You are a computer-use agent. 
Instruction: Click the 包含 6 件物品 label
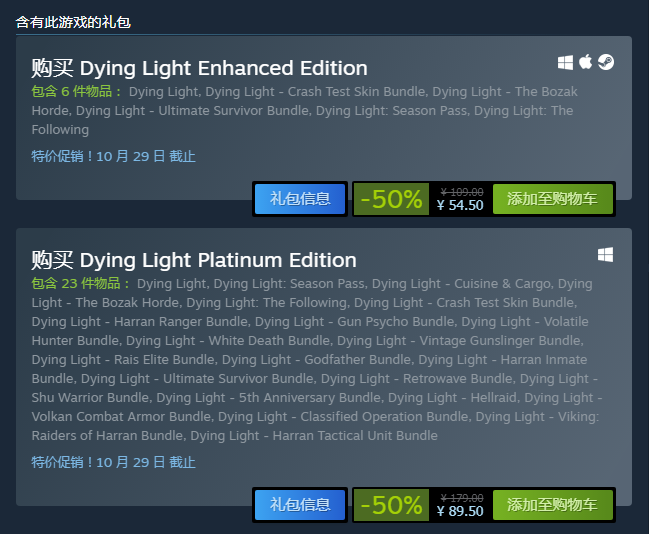coord(76,91)
